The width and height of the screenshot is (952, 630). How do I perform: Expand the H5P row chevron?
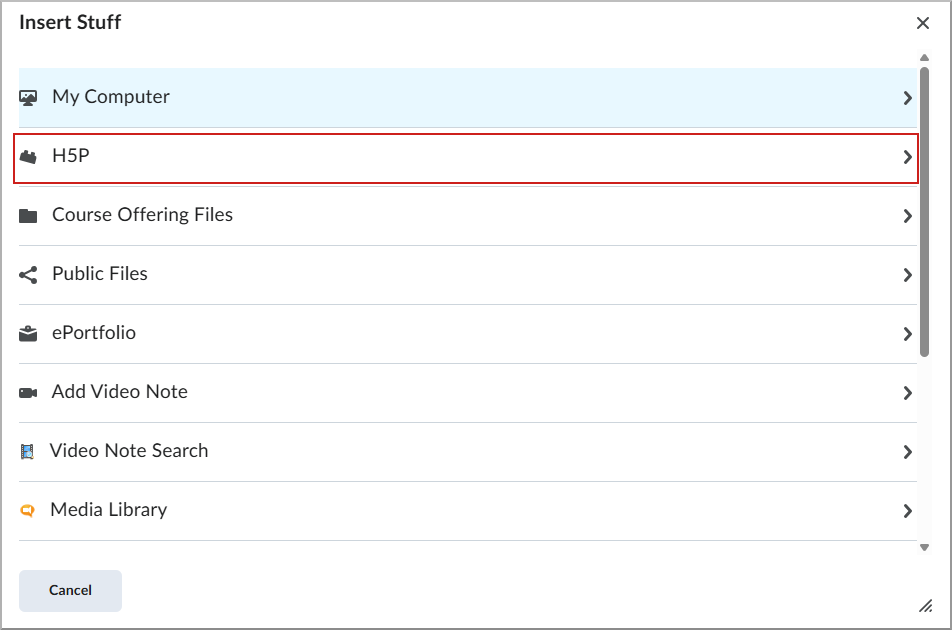[907, 157]
